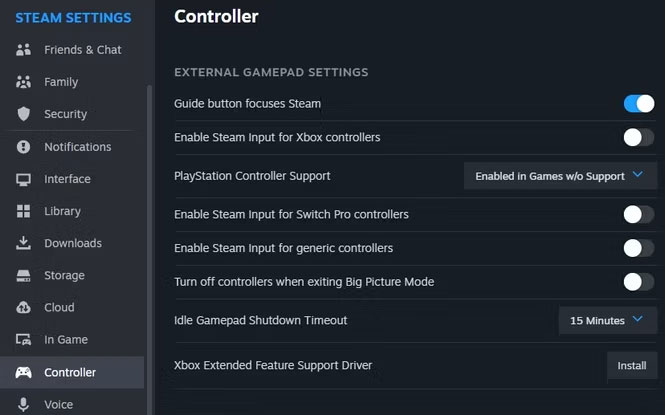Click the Friends & Chat people icon
This screenshot has height=415, width=665.
pyautogui.click(x=23, y=50)
